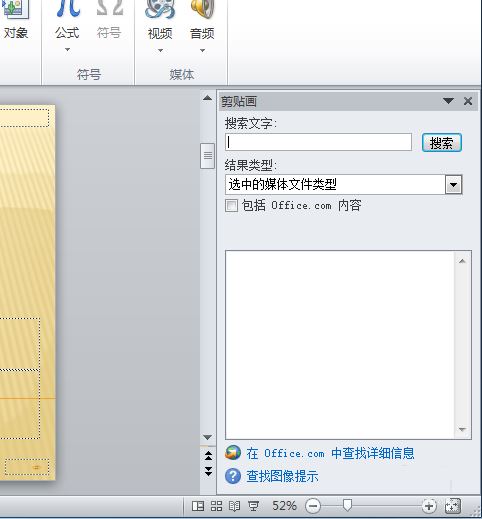The image size is (482, 519).
Task: Zoom out with the minus button
Action: click(313, 506)
